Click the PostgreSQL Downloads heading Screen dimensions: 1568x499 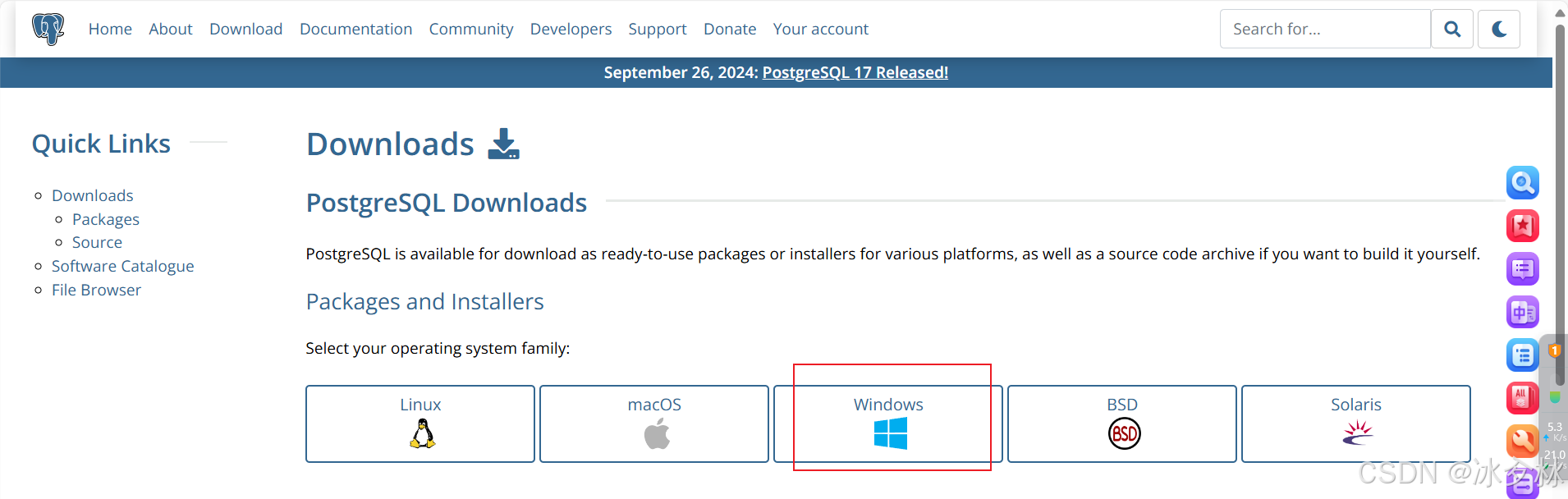click(x=447, y=203)
